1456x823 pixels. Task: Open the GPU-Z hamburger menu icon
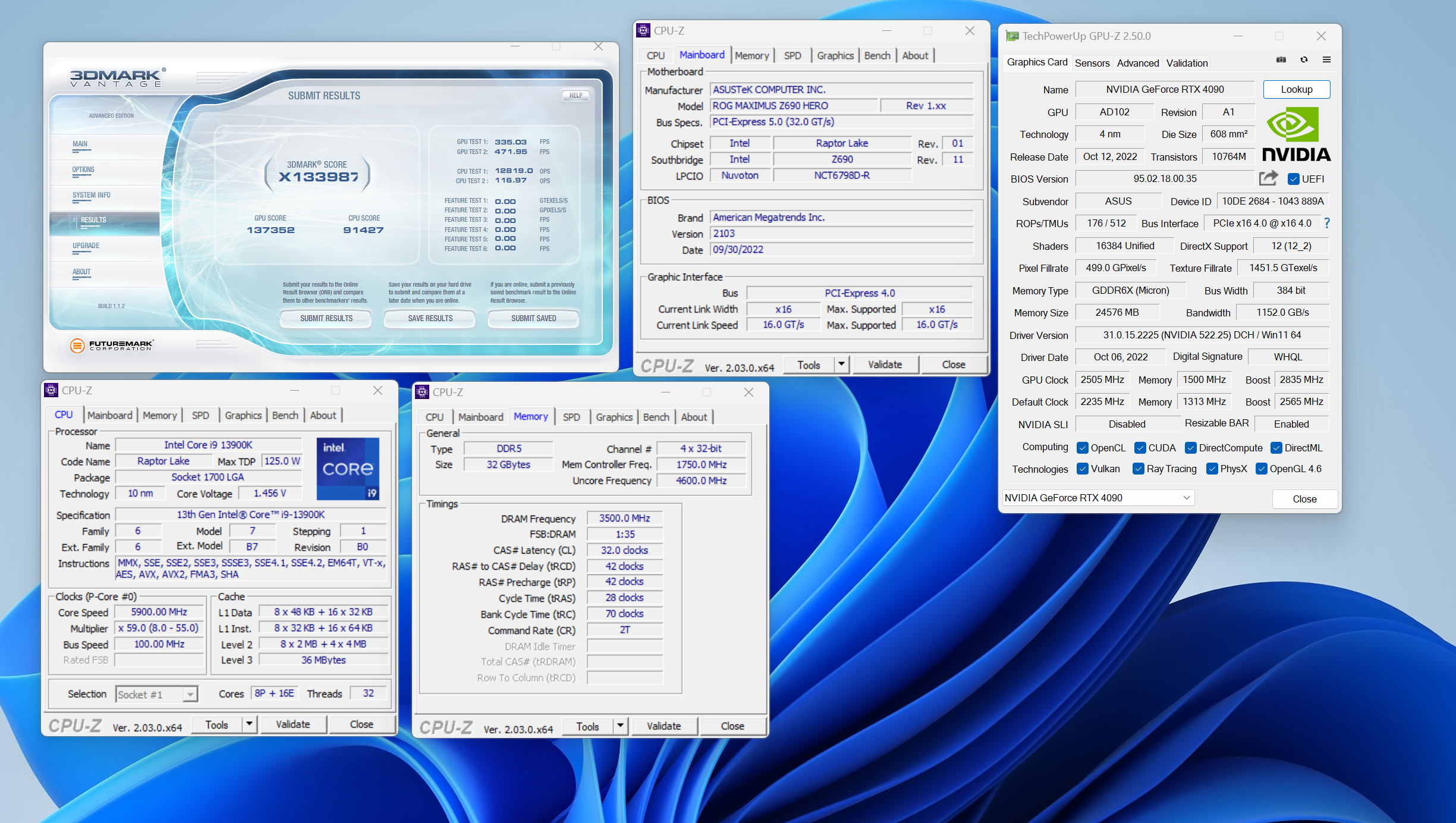(x=1326, y=59)
